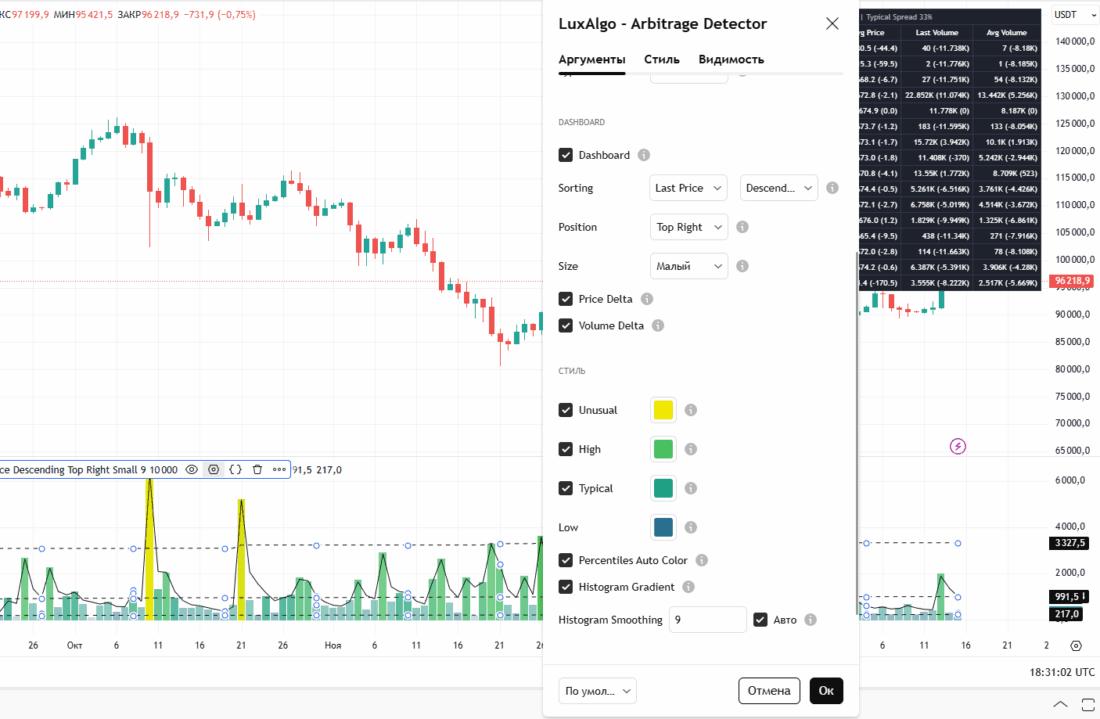Click the 991,5 indicator value label
The width and height of the screenshot is (1100, 719).
1068,596
